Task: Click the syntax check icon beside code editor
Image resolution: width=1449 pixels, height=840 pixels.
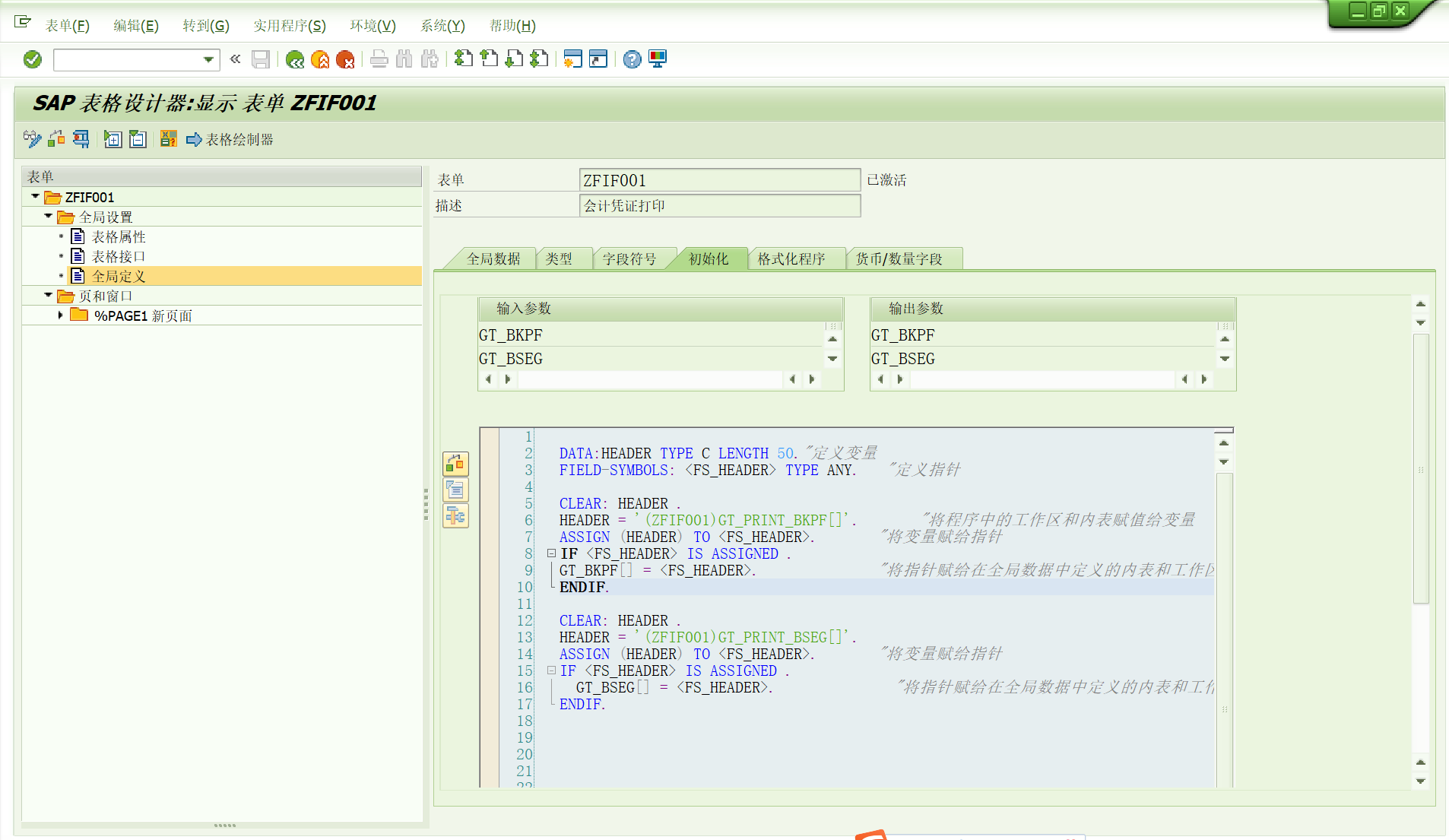Action: coord(455,464)
